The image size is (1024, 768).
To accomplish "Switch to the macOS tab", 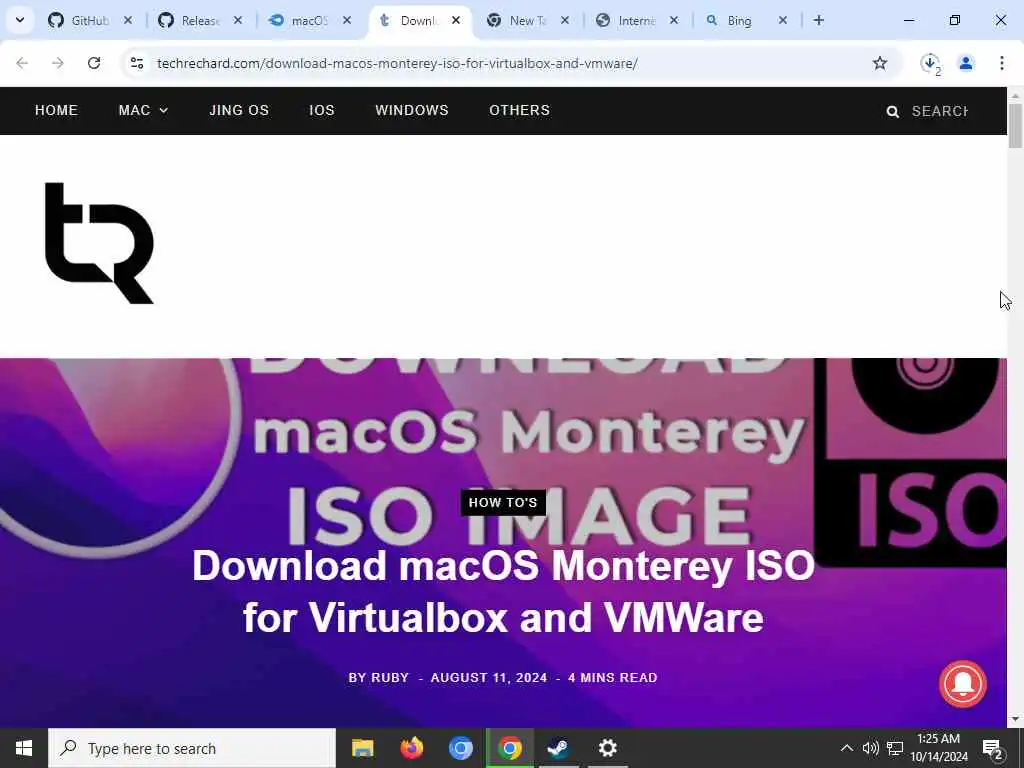I will [309, 20].
